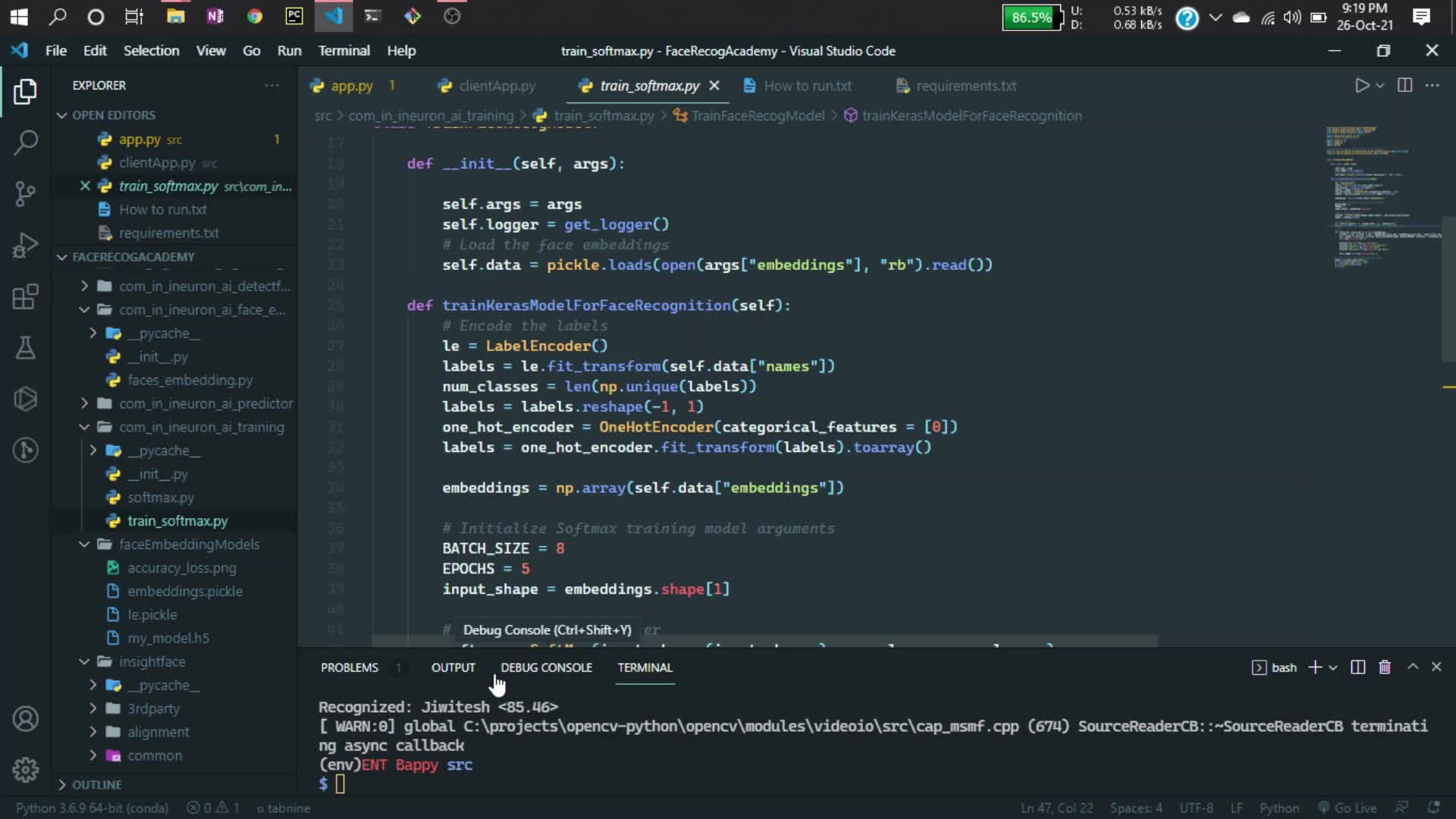
Task: Click the Run Python File play button
Action: pos(1362,86)
